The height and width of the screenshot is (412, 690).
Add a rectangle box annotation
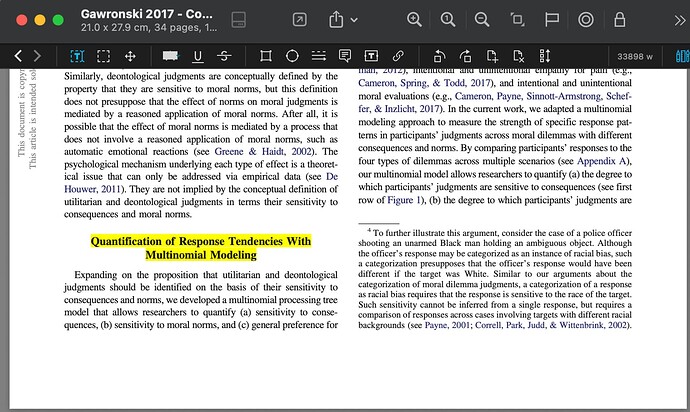(x=266, y=56)
